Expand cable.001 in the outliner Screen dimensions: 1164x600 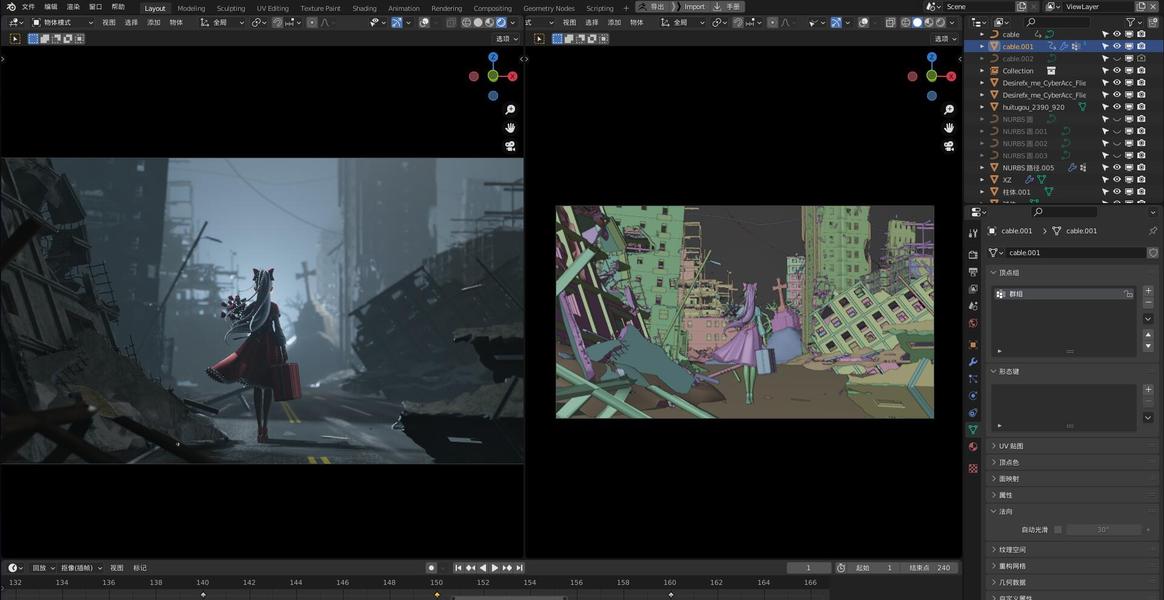click(x=982, y=46)
